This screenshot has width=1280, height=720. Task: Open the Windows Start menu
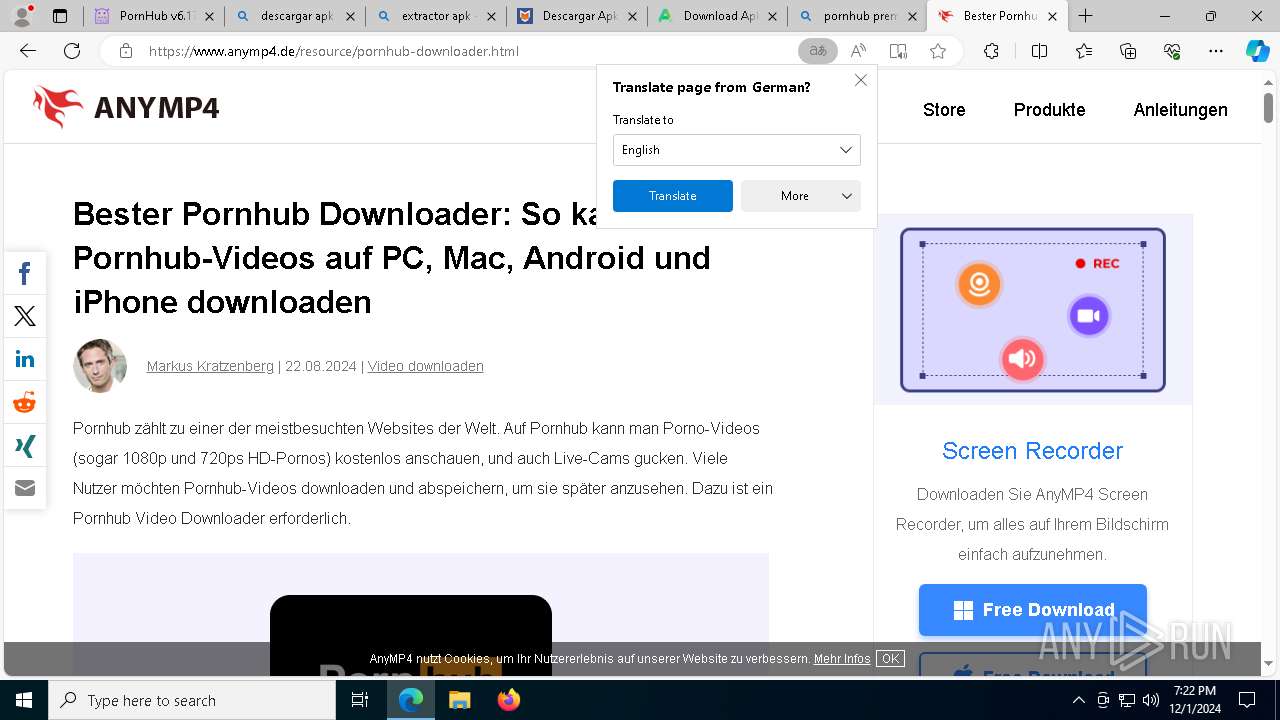point(24,700)
